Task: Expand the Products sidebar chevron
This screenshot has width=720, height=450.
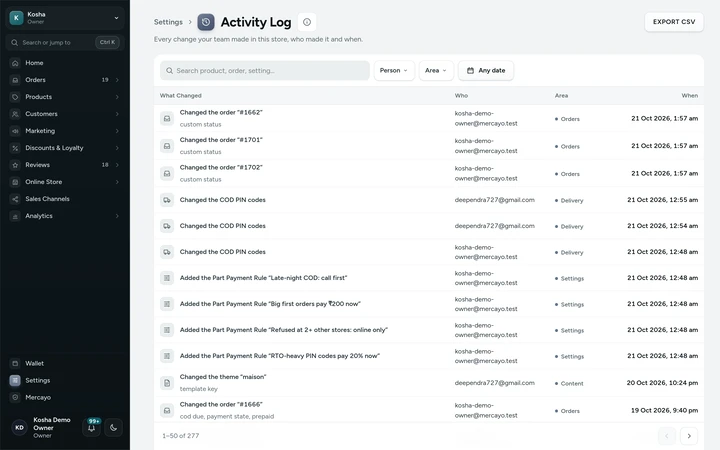Action: (x=117, y=97)
